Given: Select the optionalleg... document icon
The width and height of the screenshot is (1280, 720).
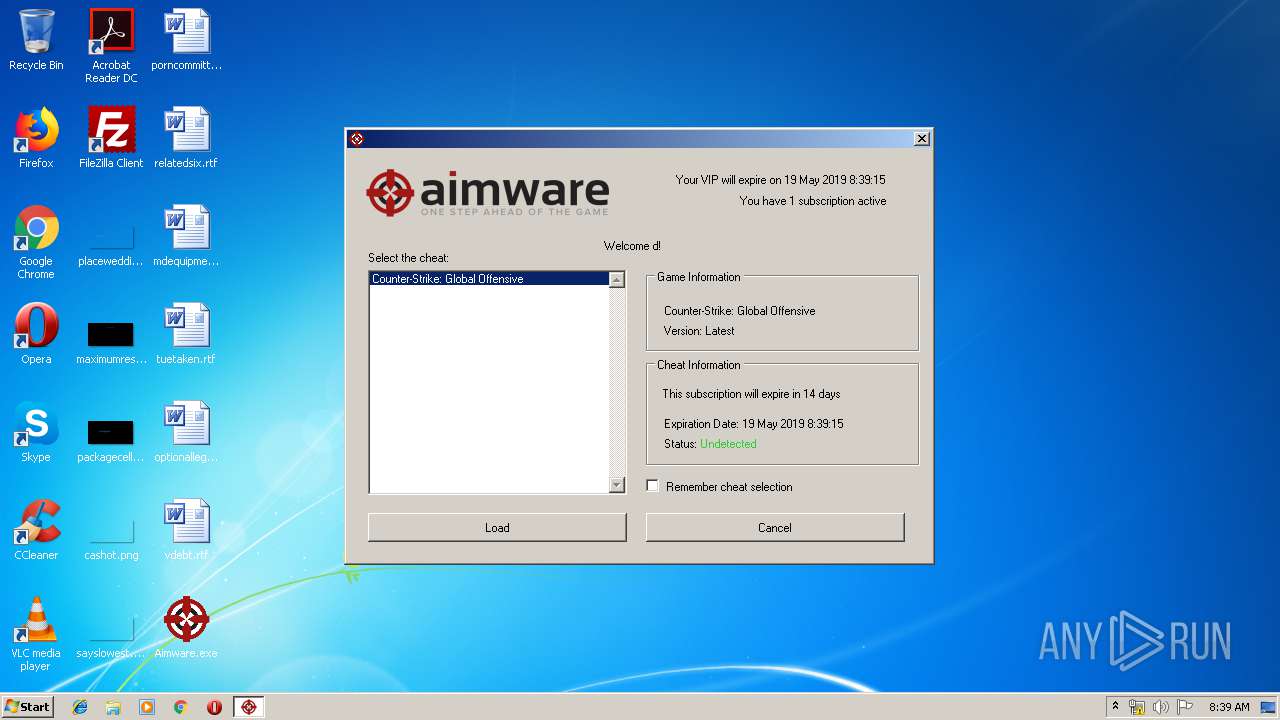Looking at the screenshot, I should (x=187, y=432).
